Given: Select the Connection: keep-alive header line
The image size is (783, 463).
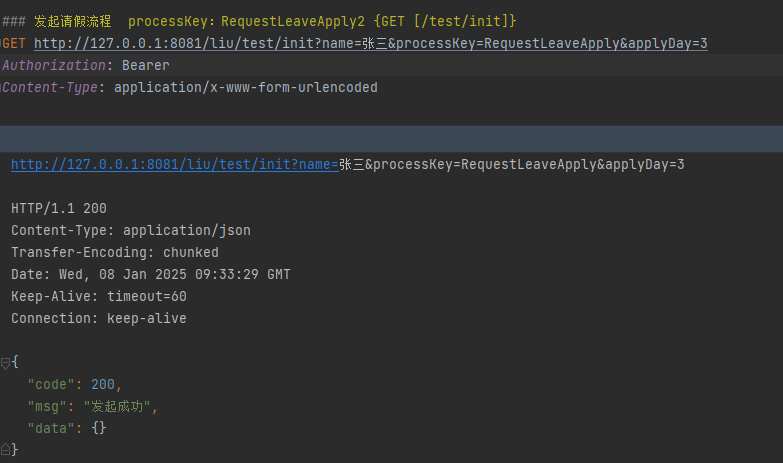Looking at the screenshot, I should pos(99,318).
